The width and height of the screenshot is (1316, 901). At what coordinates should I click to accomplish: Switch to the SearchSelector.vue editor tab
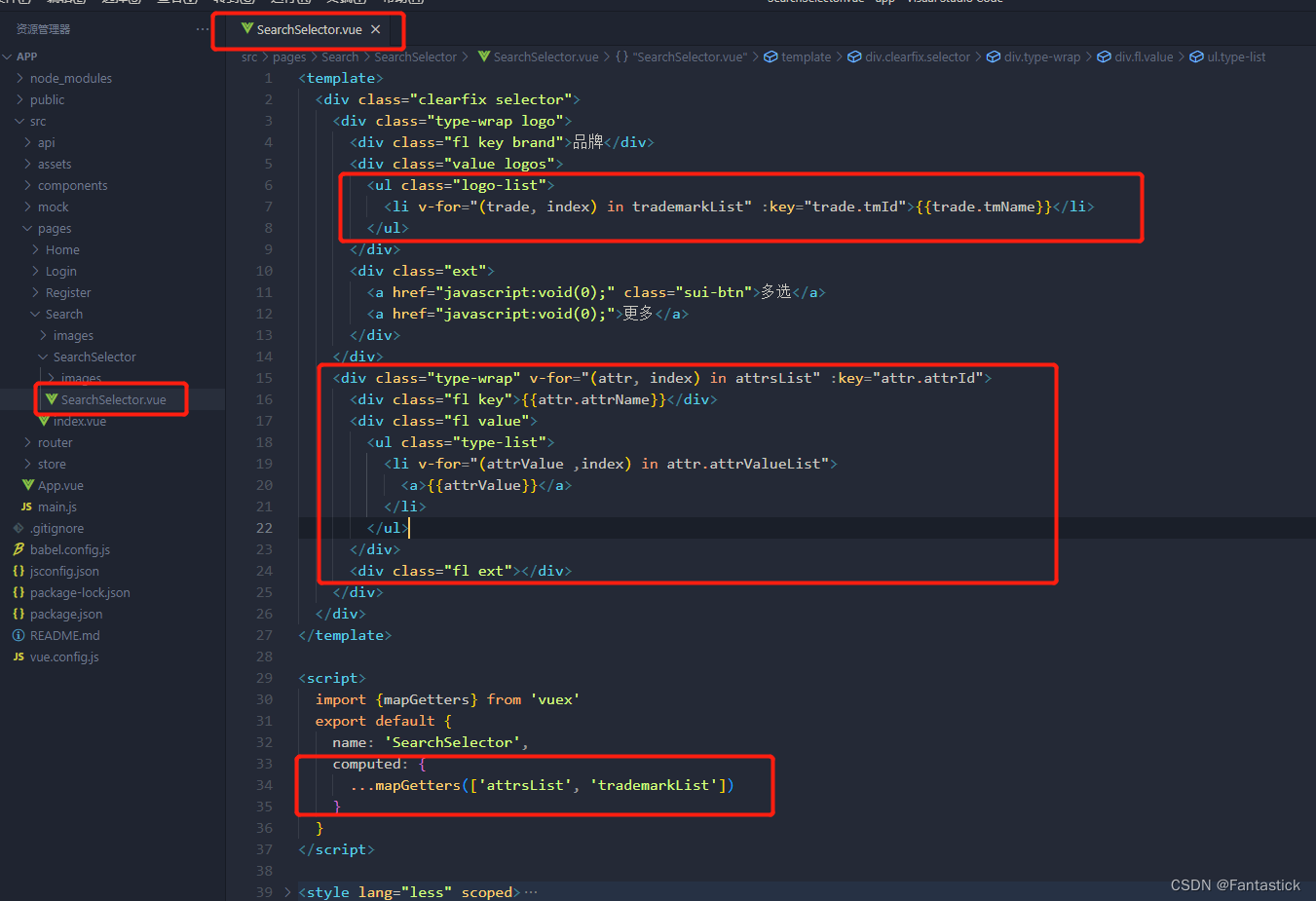pos(309,29)
